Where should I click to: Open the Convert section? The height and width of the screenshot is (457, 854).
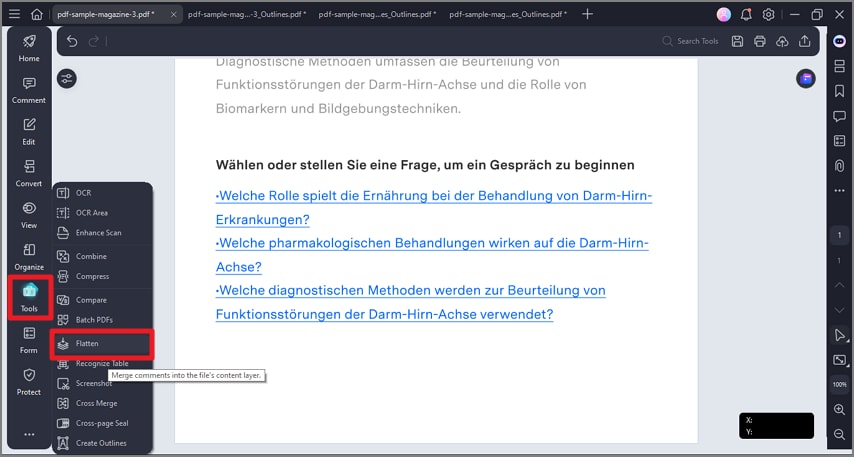pyautogui.click(x=29, y=174)
